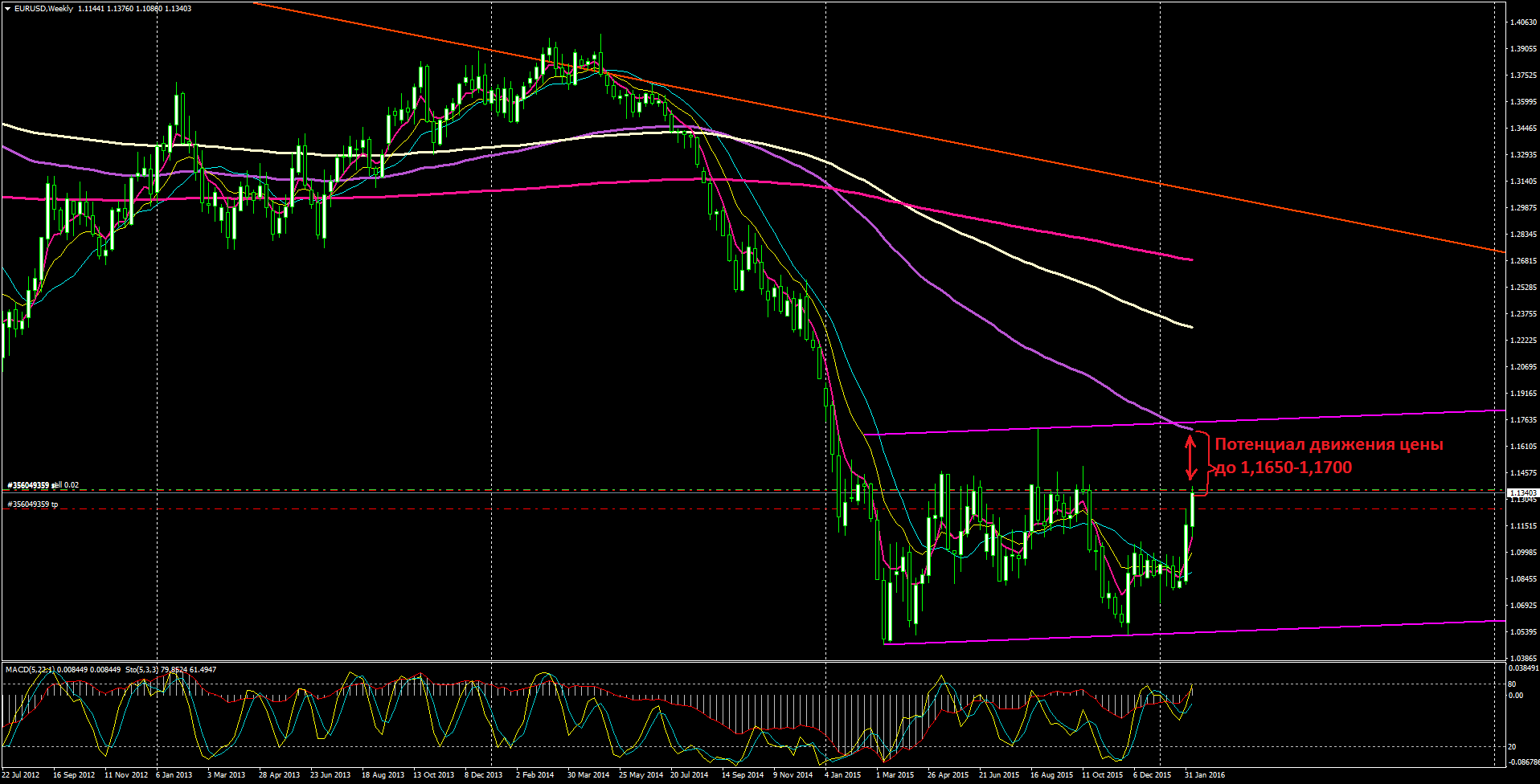The height and width of the screenshot is (784, 1540).
Task: Click the 1.37525 price axis label
Action: tap(1523, 76)
